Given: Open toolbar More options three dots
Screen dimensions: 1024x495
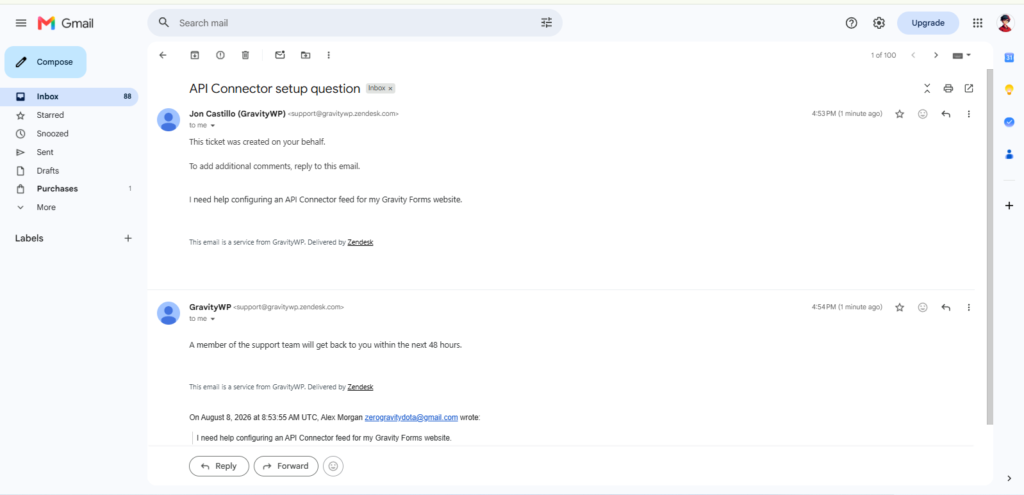Looking at the screenshot, I should 328,56.
